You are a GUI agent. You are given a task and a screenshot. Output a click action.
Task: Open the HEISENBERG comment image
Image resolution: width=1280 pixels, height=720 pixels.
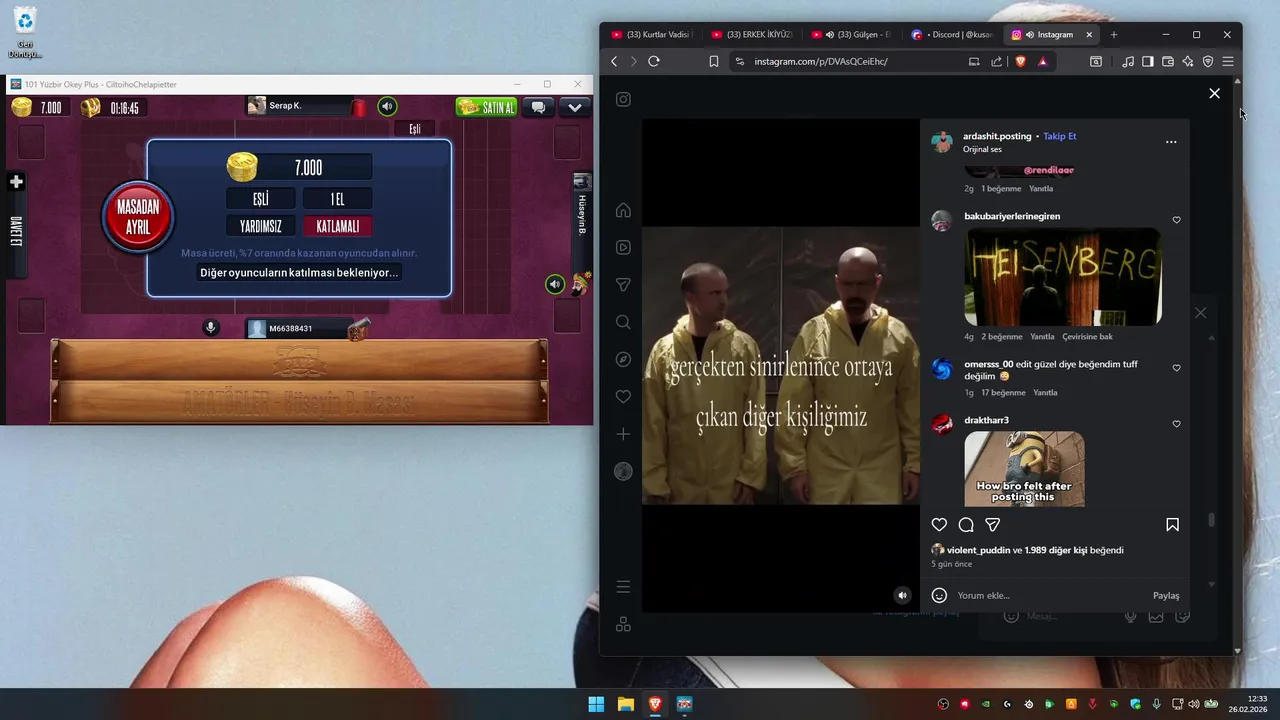click(x=1063, y=276)
